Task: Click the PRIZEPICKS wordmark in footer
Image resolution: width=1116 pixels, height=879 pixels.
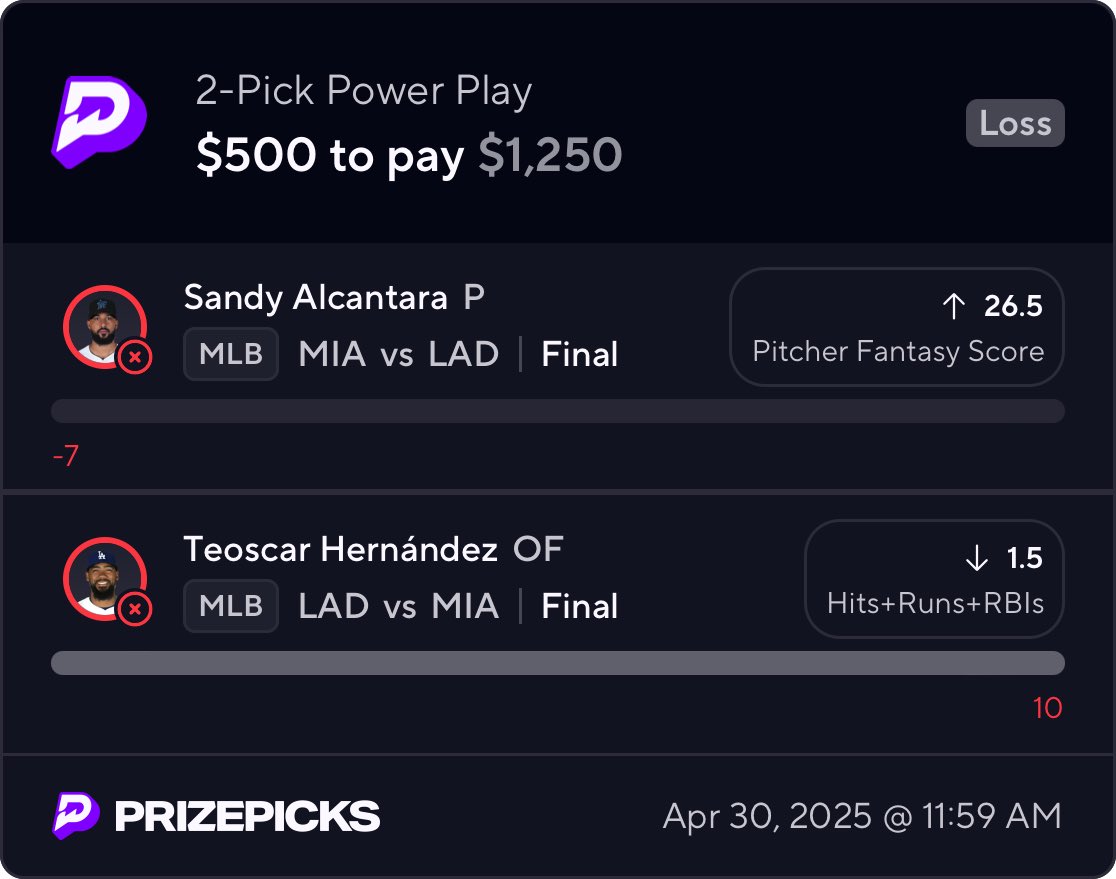Action: [x=247, y=816]
